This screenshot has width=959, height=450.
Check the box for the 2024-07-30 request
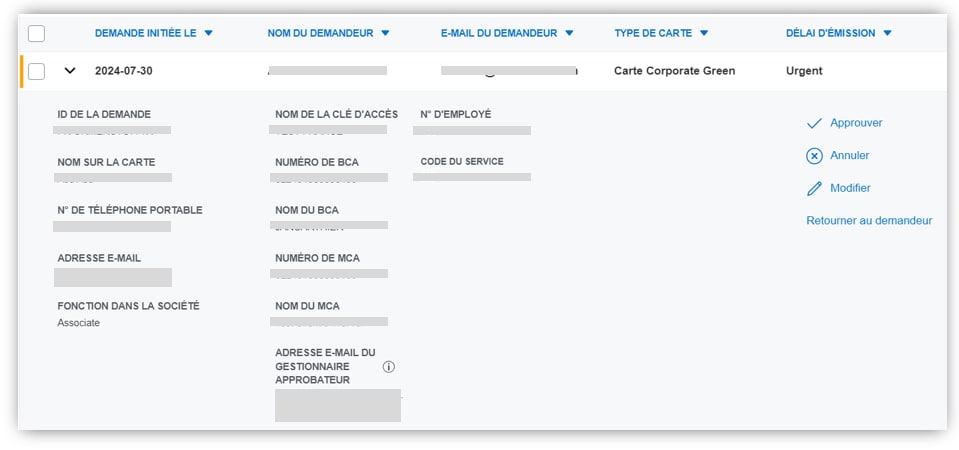coord(37,71)
